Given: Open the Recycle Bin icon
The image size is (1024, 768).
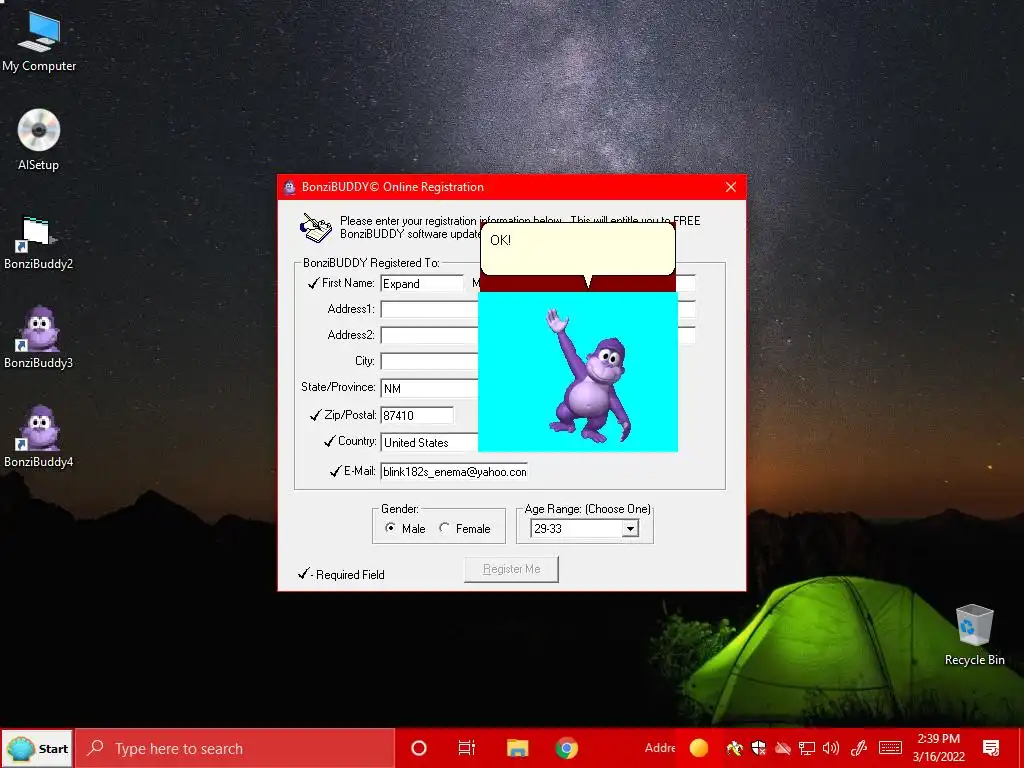Looking at the screenshot, I should click(974, 635).
